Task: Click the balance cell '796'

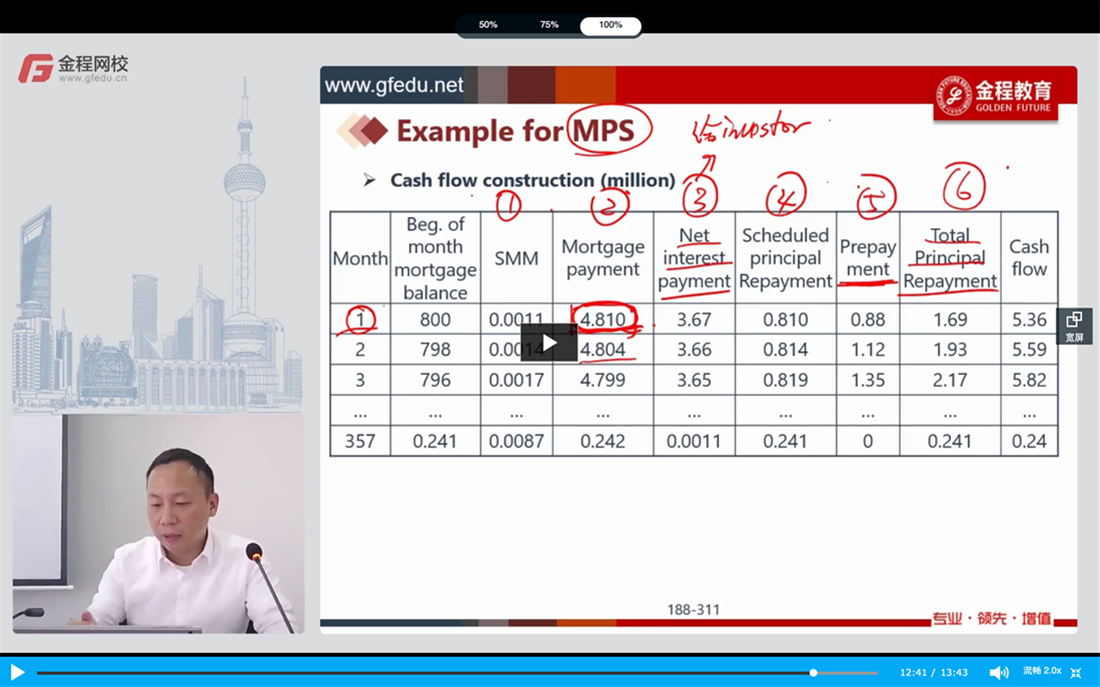Action: pos(435,380)
